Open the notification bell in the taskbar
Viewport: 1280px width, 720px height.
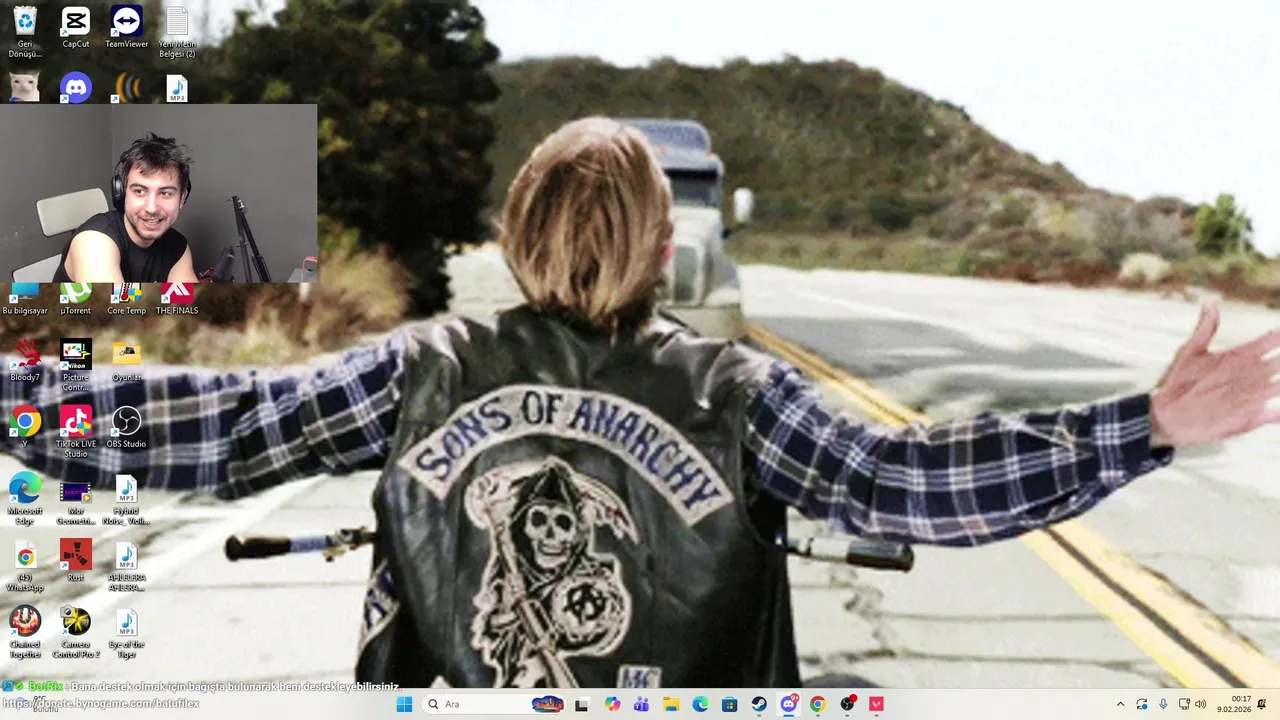click(x=1262, y=704)
